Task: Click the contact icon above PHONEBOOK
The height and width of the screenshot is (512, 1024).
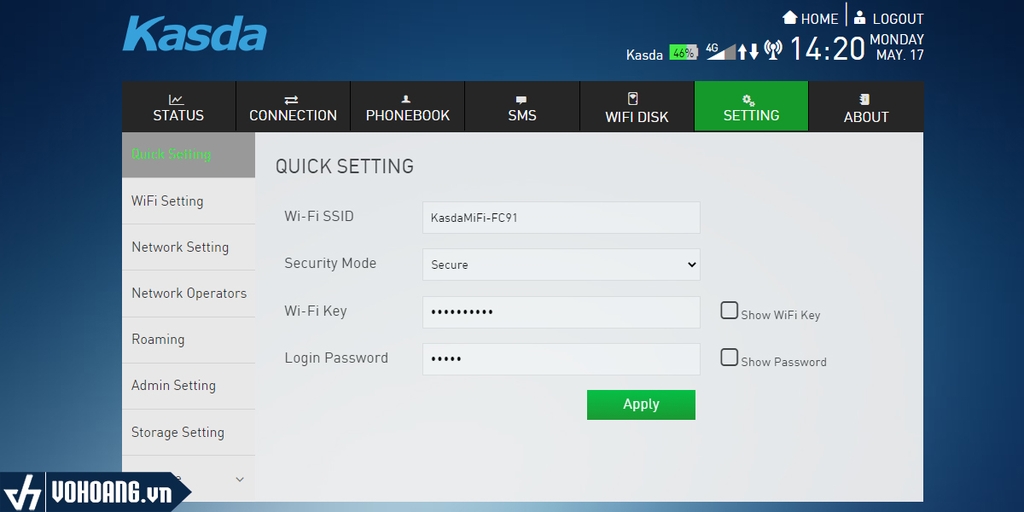Action: [406, 99]
